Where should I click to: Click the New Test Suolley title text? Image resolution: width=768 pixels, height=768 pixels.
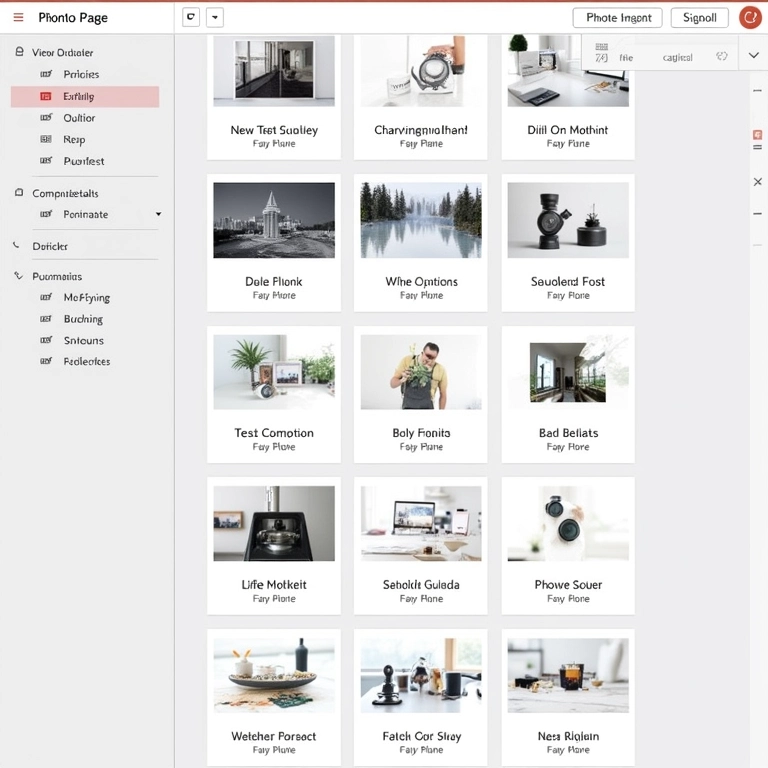coord(274,130)
